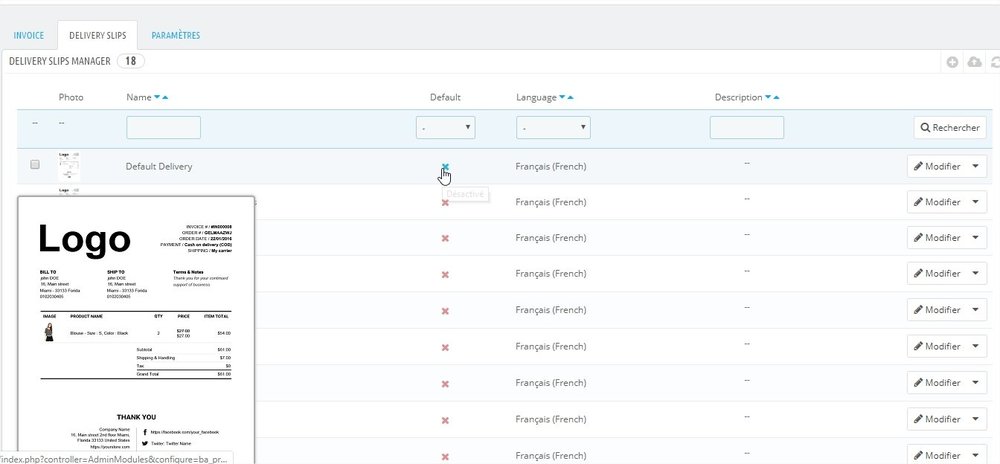Focus the Name filter input field
The height and width of the screenshot is (464, 1000).
click(163, 127)
